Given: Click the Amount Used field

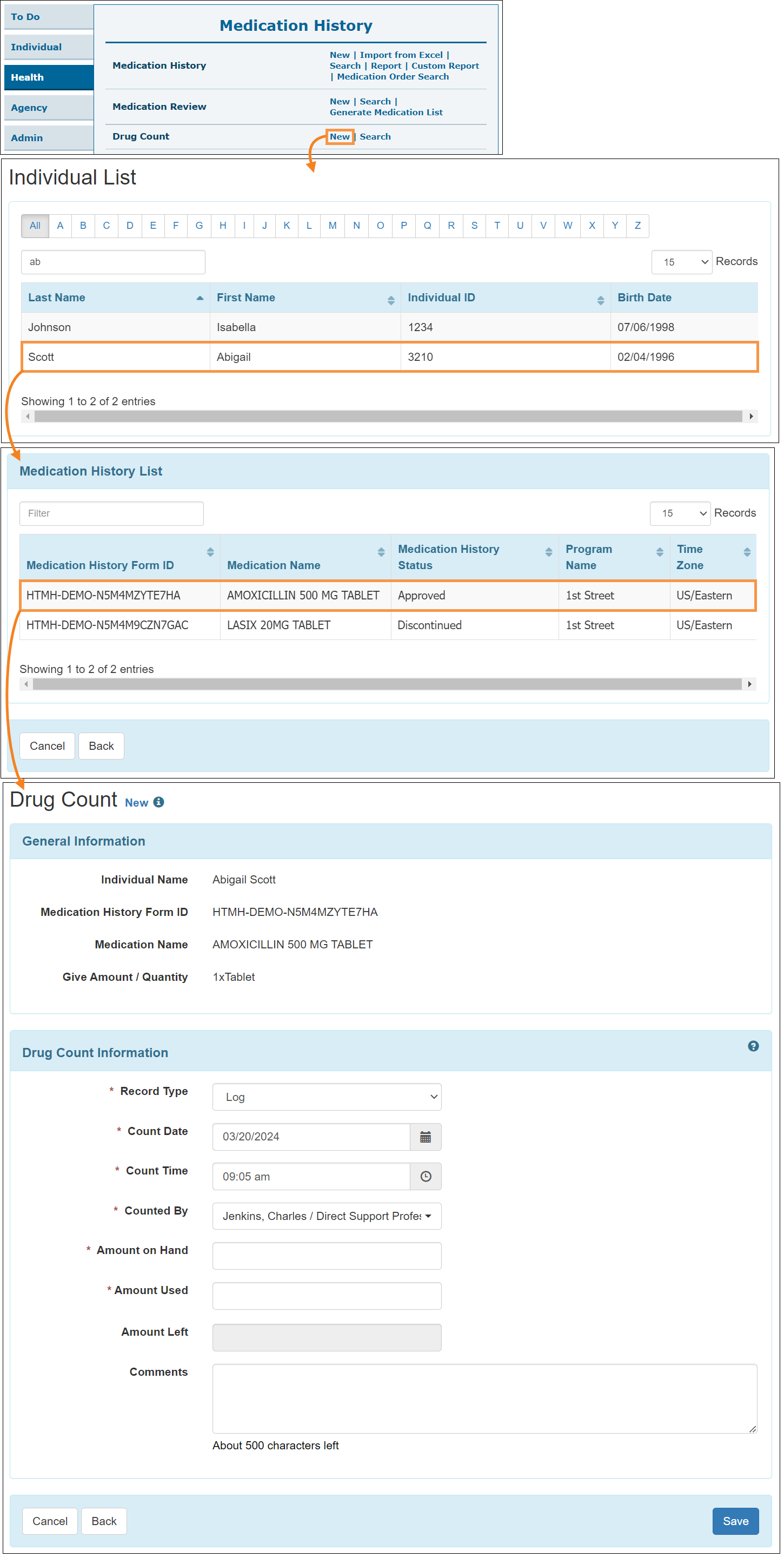Looking at the screenshot, I should [327, 1296].
